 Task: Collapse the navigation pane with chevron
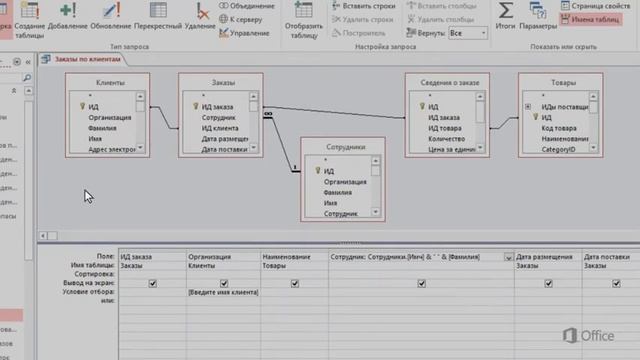click(28, 62)
